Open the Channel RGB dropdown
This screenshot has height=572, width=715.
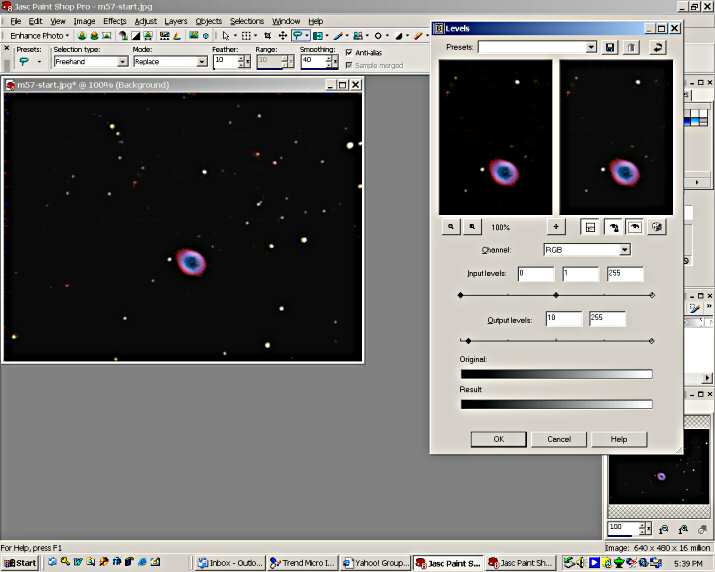[x=624, y=250]
